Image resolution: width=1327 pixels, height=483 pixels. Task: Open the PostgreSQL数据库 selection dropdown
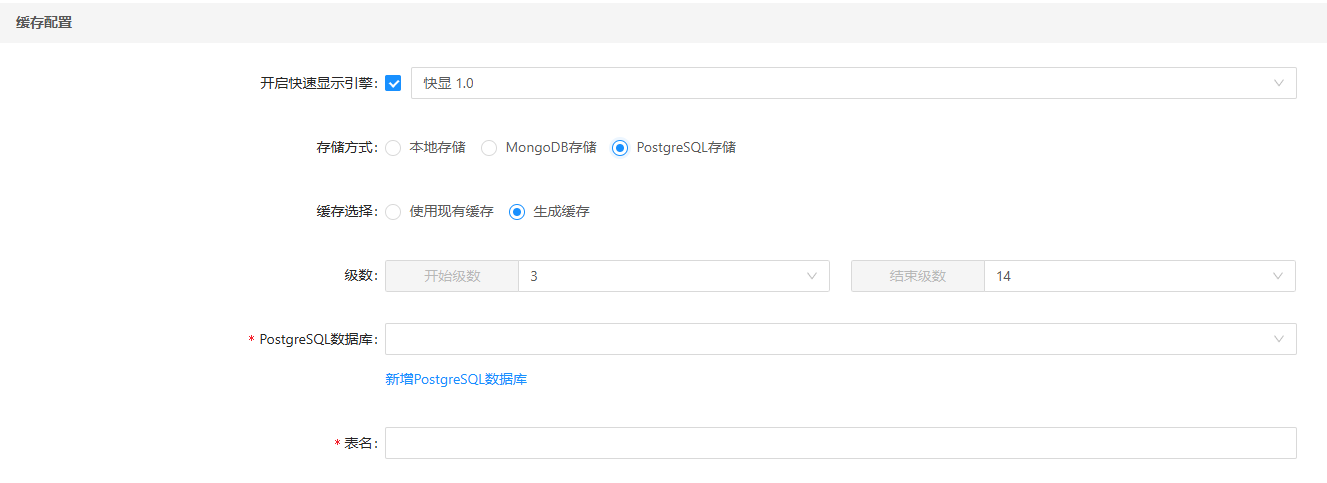coord(840,339)
